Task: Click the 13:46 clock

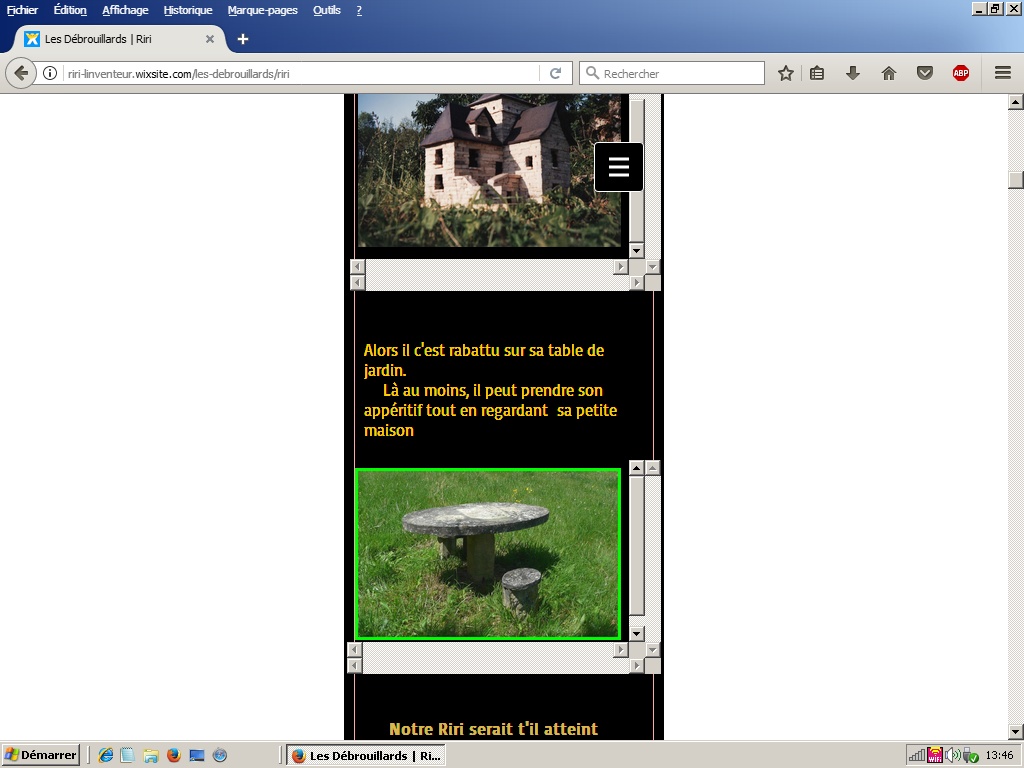Action: pyautogui.click(x=999, y=756)
